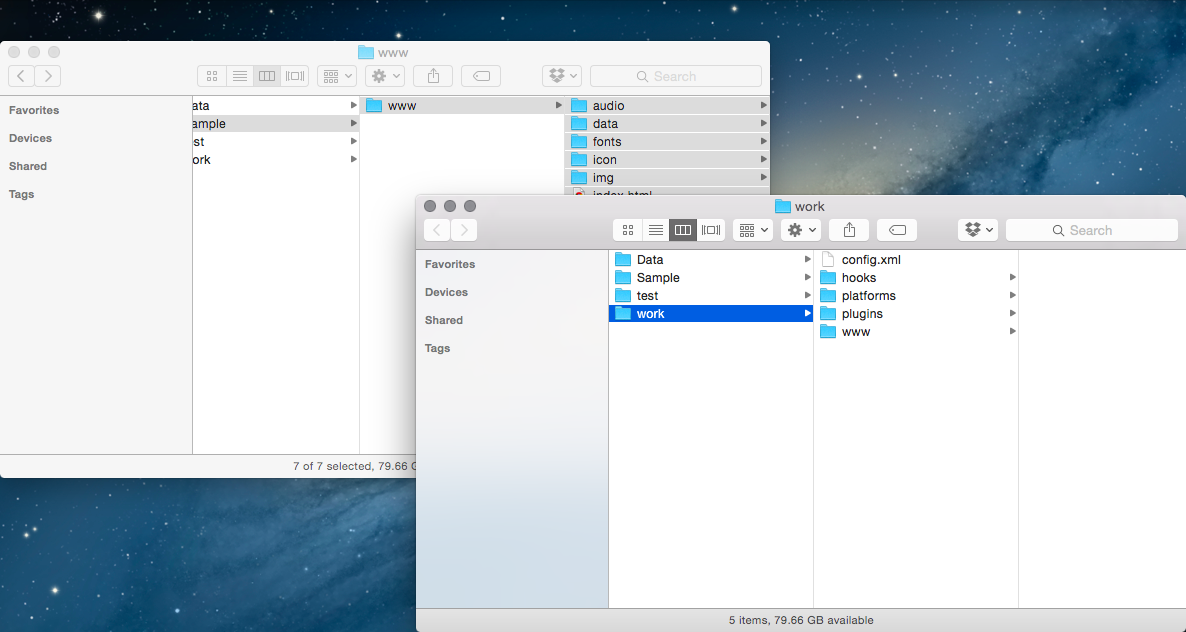Click Tags heading in www window sidebar

[x=21, y=194]
